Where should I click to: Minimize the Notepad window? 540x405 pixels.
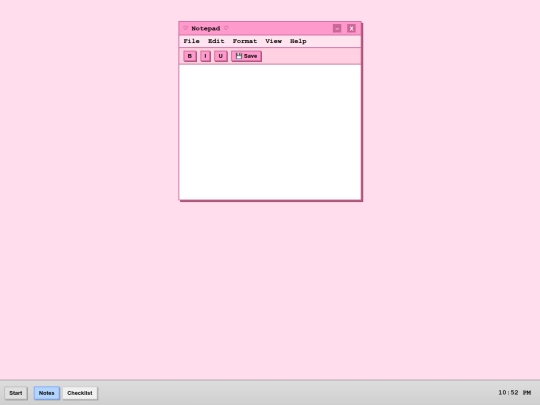pos(337,28)
